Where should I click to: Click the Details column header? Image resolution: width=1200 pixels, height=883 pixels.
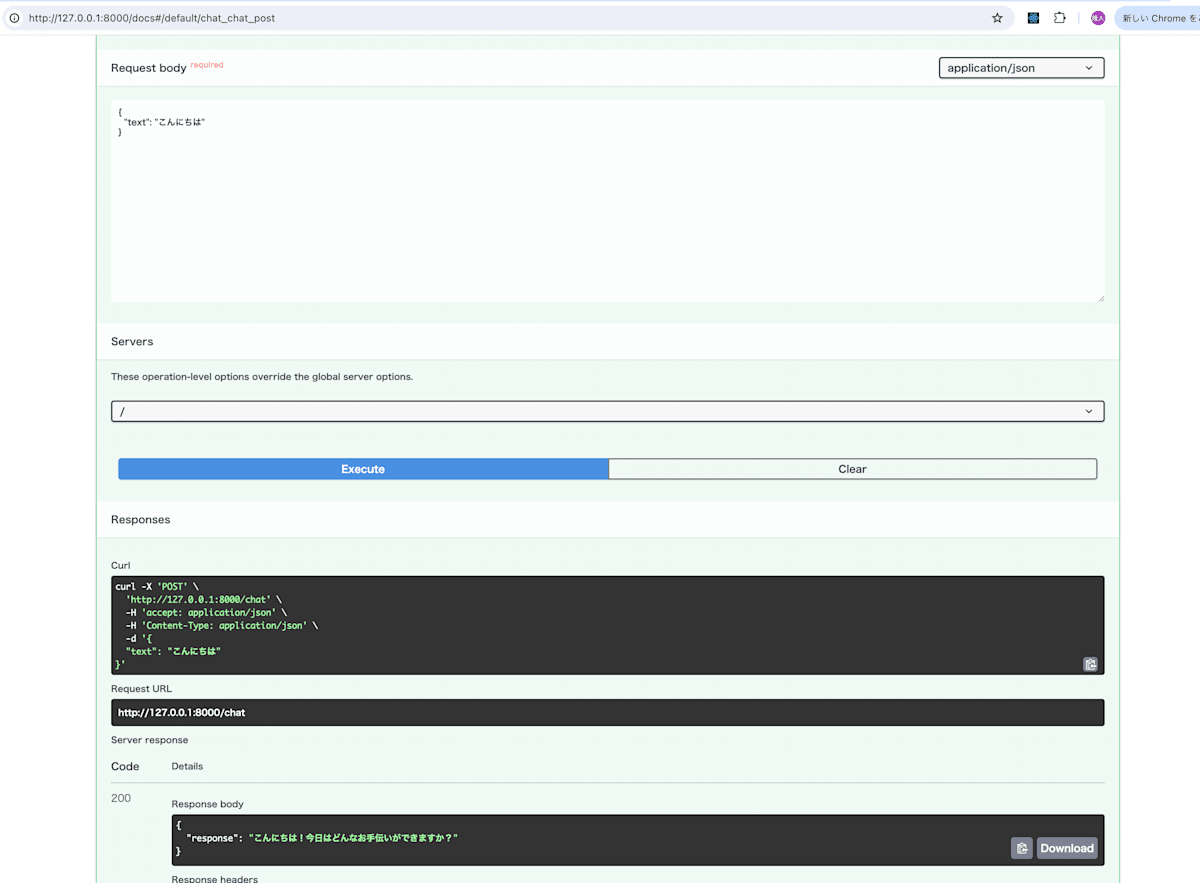[x=187, y=766]
